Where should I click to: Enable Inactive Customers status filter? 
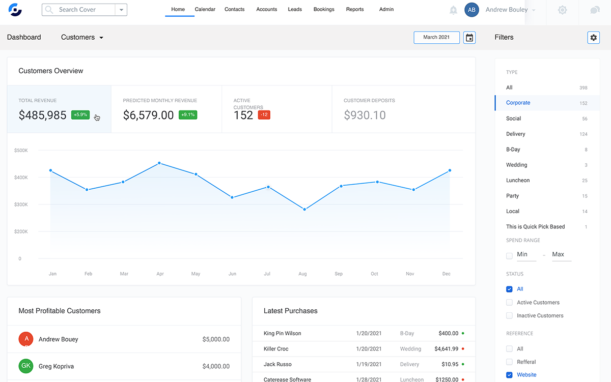coord(509,315)
